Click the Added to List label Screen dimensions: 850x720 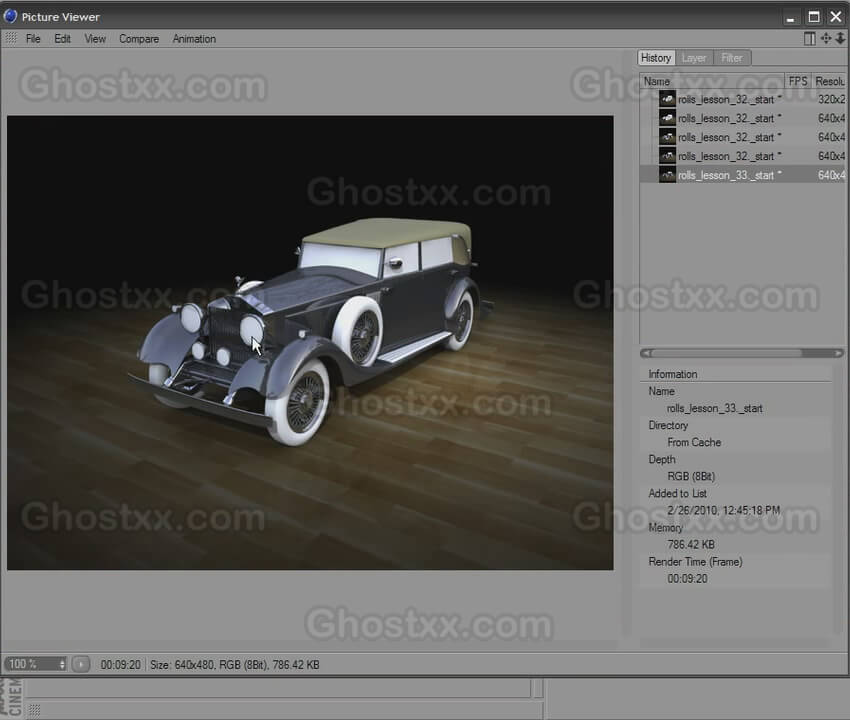(678, 493)
